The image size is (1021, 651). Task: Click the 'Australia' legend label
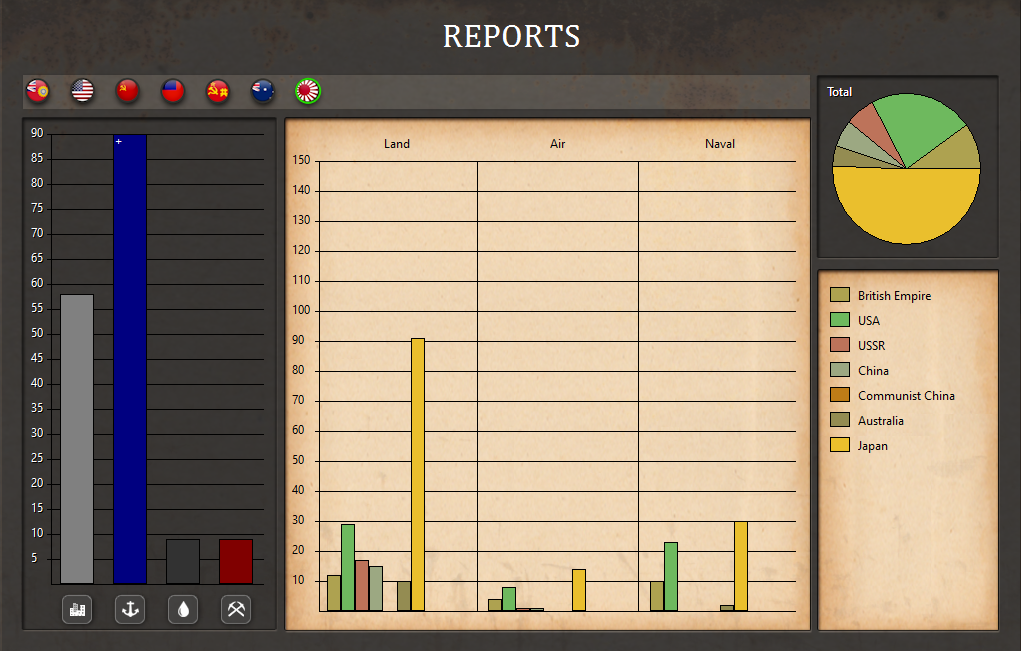click(x=880, y=421)
